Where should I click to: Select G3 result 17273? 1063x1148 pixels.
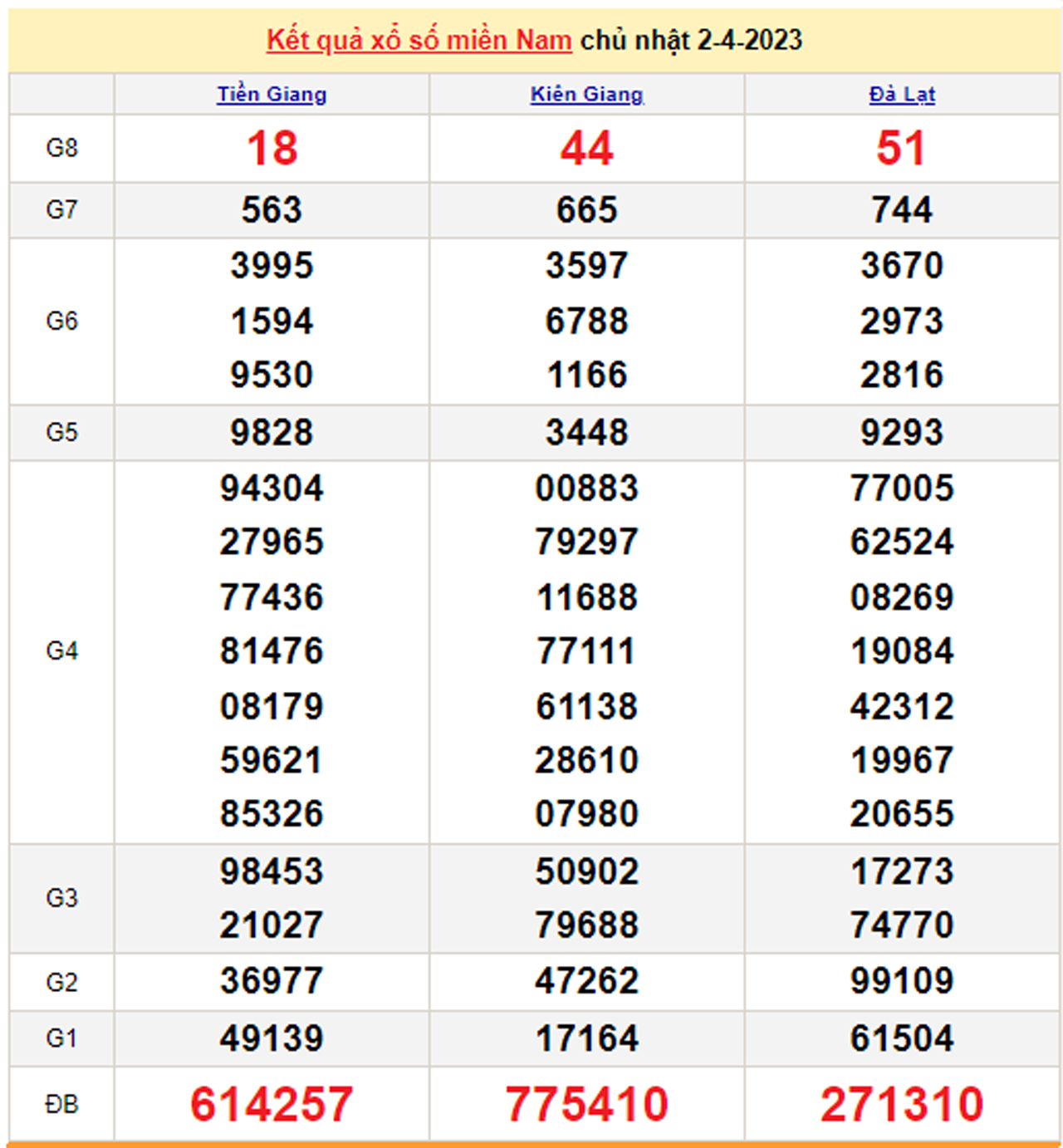point(902,872)
